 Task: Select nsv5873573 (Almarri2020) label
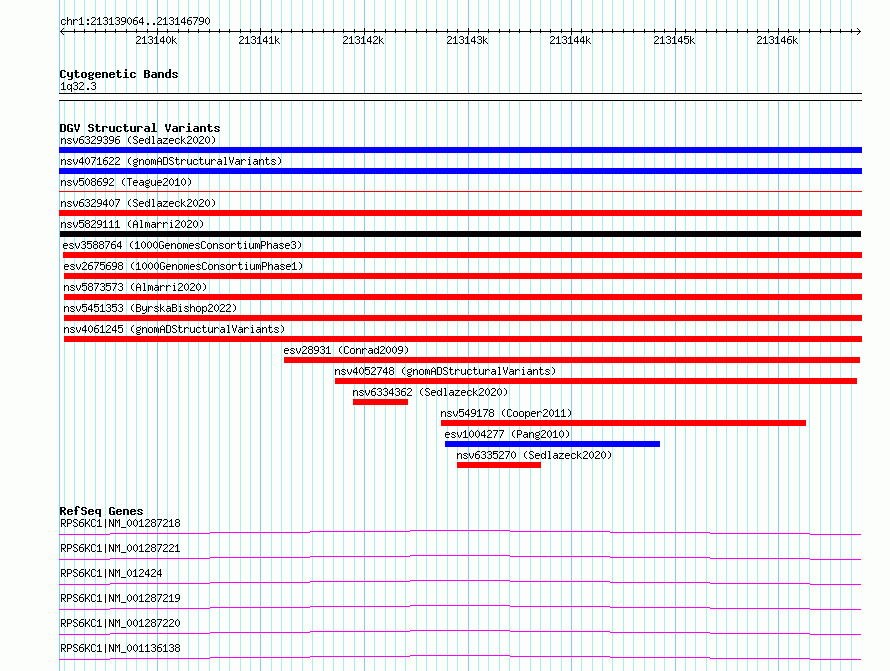coord(135,287)
